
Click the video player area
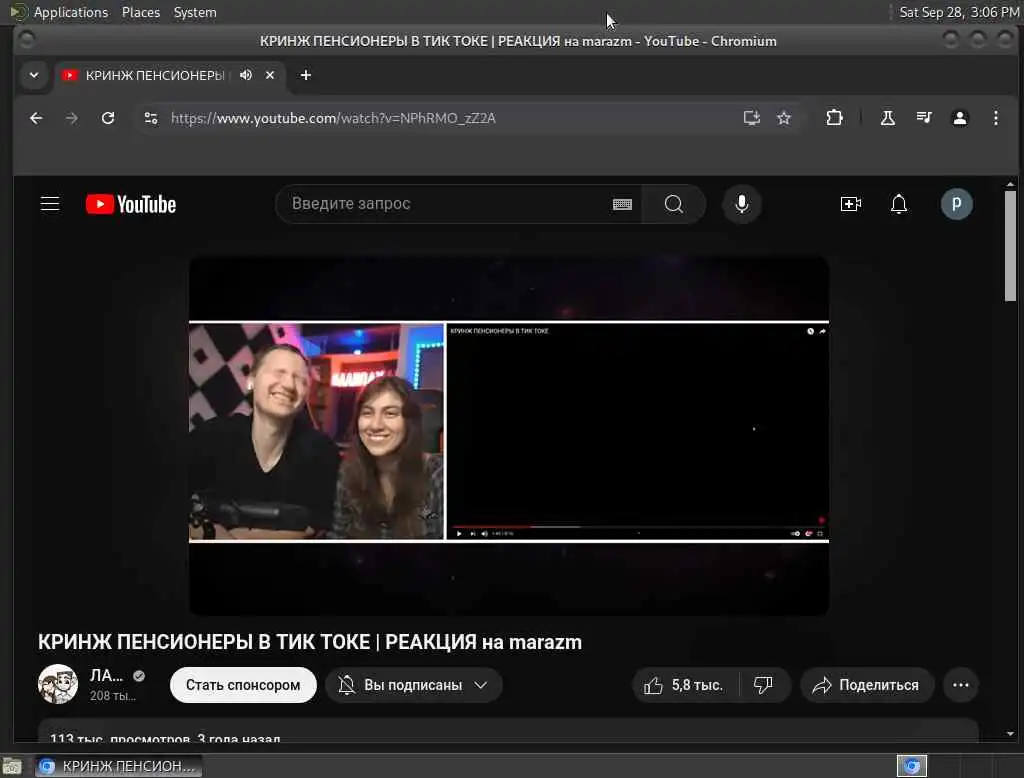[509, 435]
